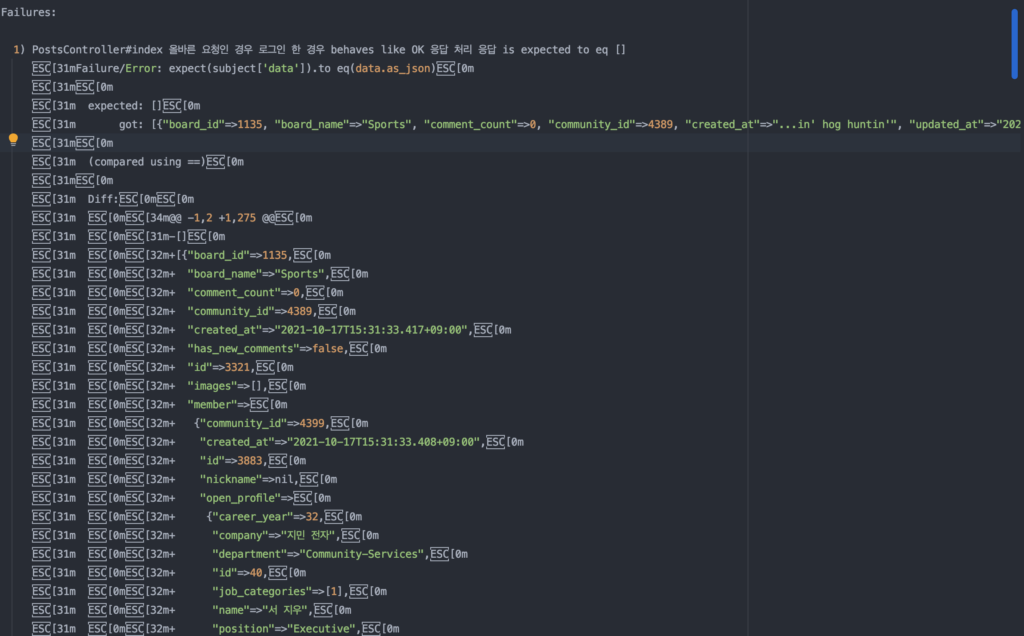
Task: Click the 'got: [{"board_id"=>1135' line
Action: pyautogui.click(x=526, y=124)
